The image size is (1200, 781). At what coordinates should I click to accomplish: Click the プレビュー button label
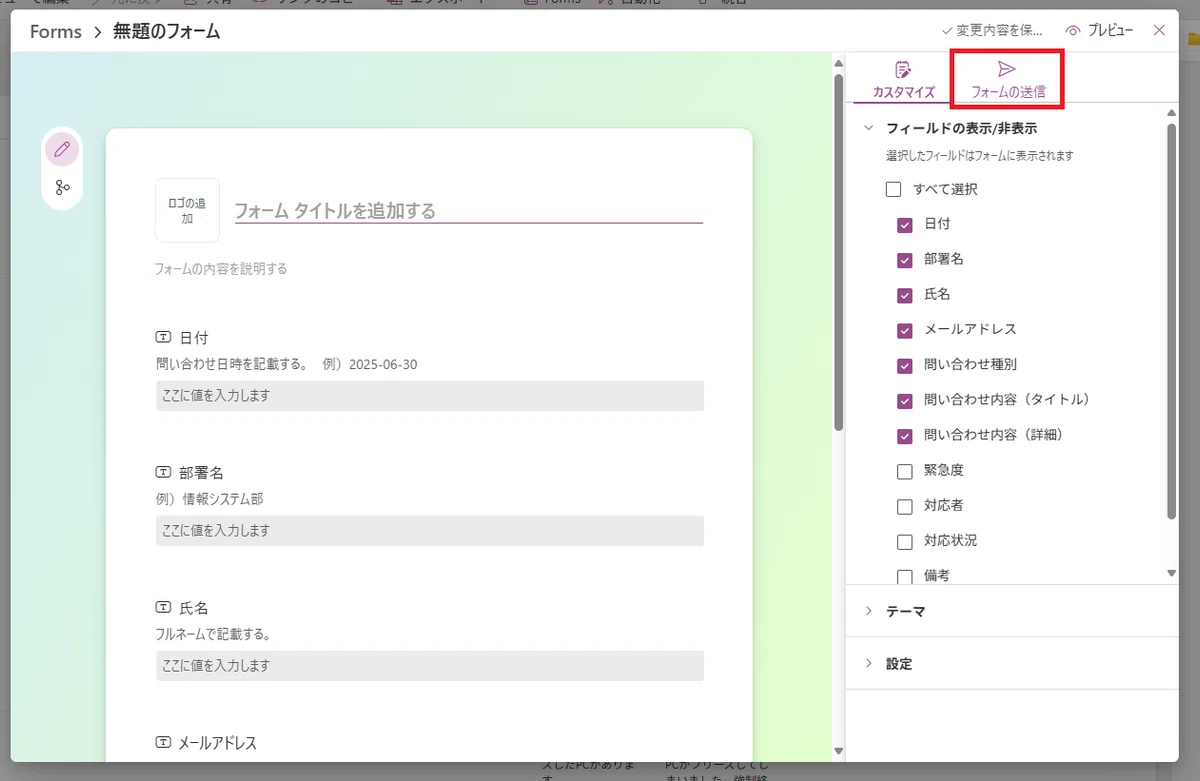[1111, 31]
